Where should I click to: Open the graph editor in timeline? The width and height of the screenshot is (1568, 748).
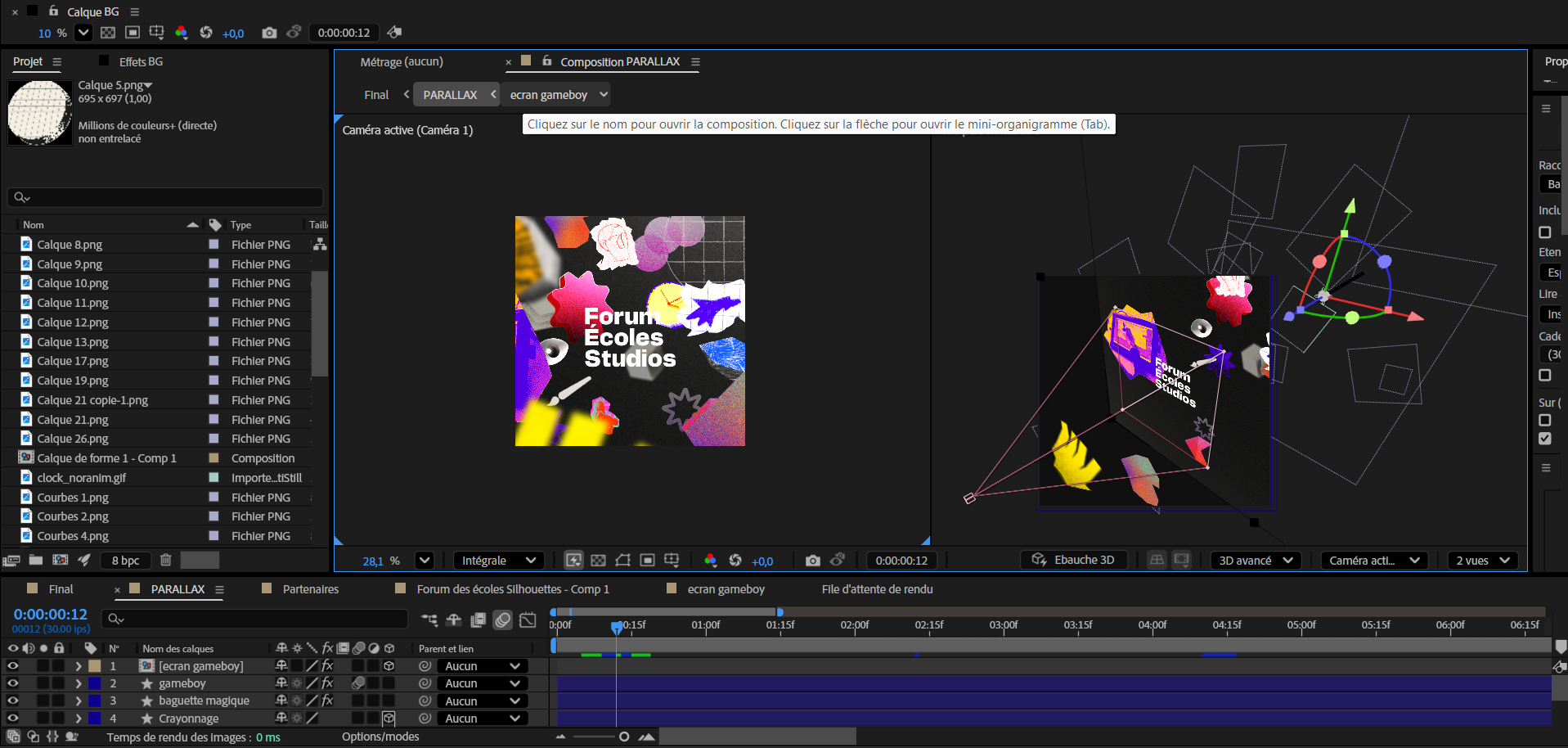tap(528, 620)
